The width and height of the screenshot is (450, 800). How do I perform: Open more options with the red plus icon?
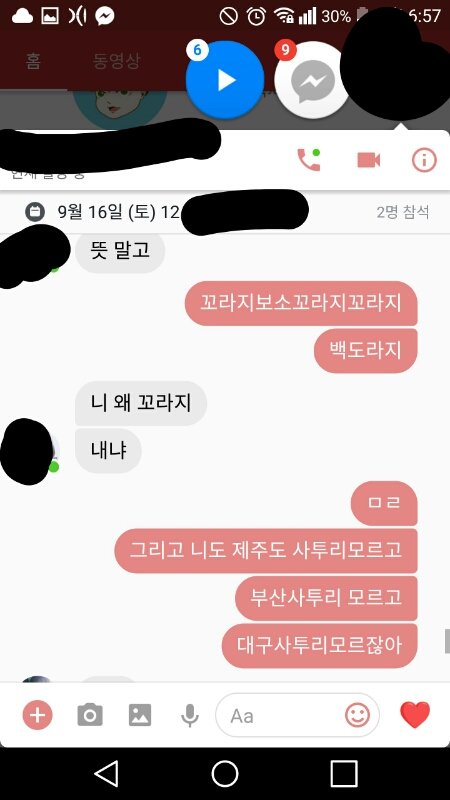pyautogui.click(x=38, y=715)
